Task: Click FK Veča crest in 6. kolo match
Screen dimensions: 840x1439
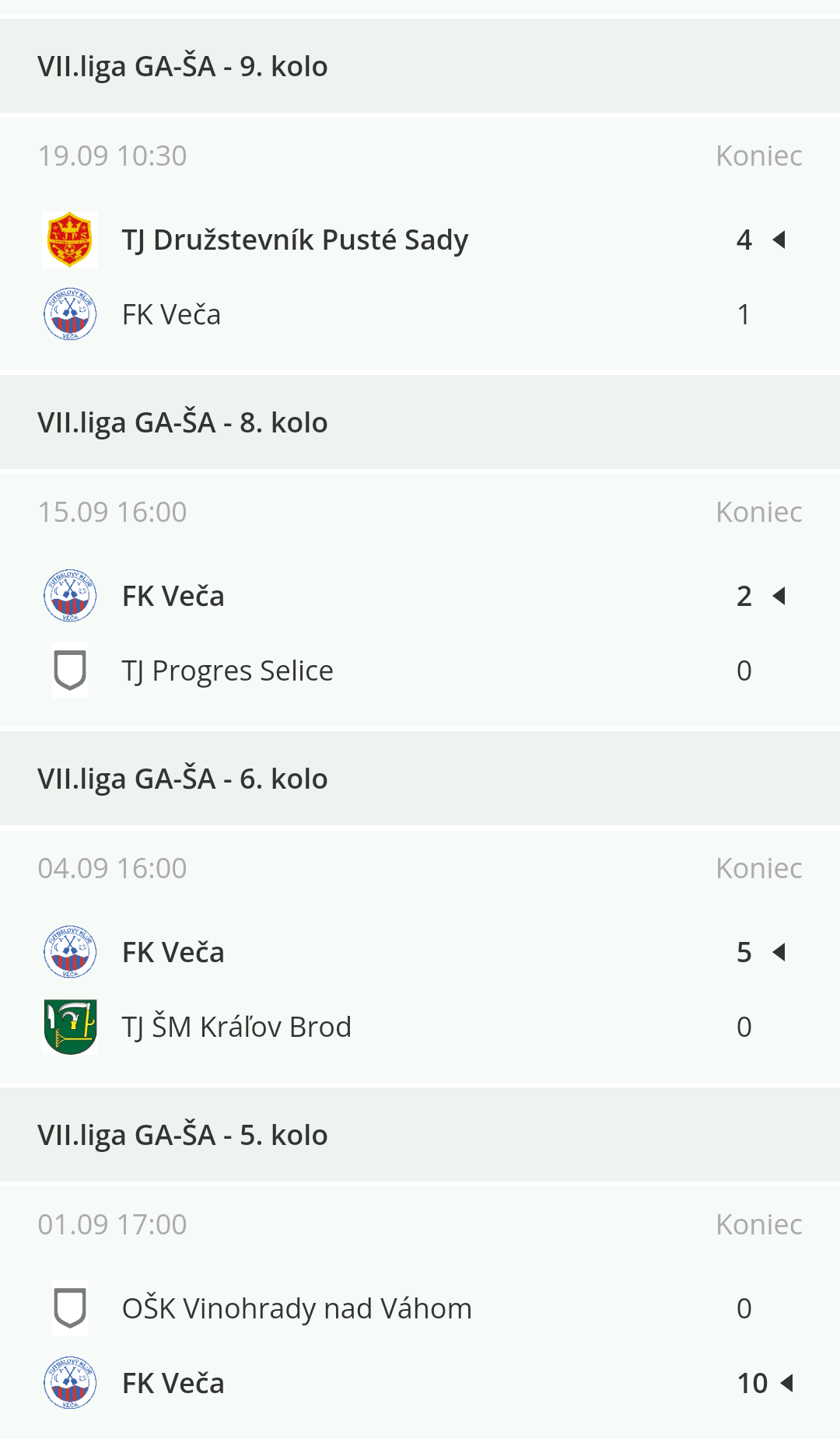Action: (70, 952)
